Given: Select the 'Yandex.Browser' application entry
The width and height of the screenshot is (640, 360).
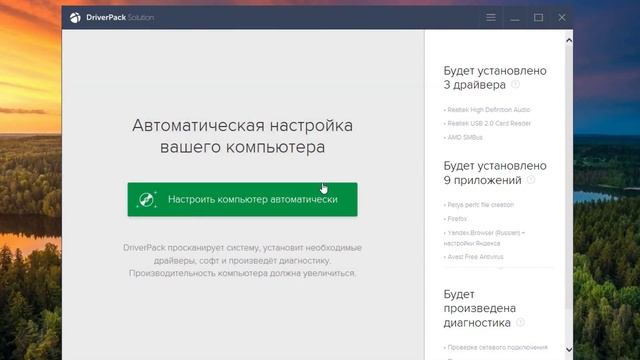Looking at the screenshot, I should (484, 238).
